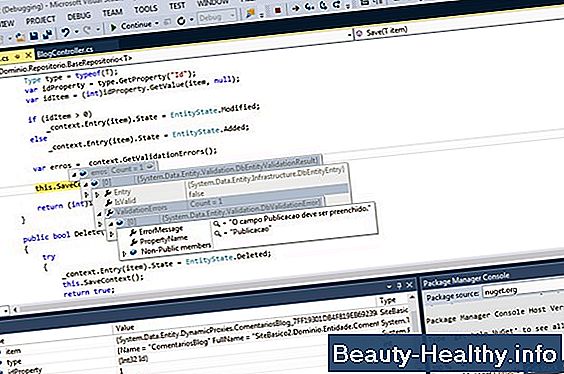Expand the Non-Public members node

[x=124, y=253]
